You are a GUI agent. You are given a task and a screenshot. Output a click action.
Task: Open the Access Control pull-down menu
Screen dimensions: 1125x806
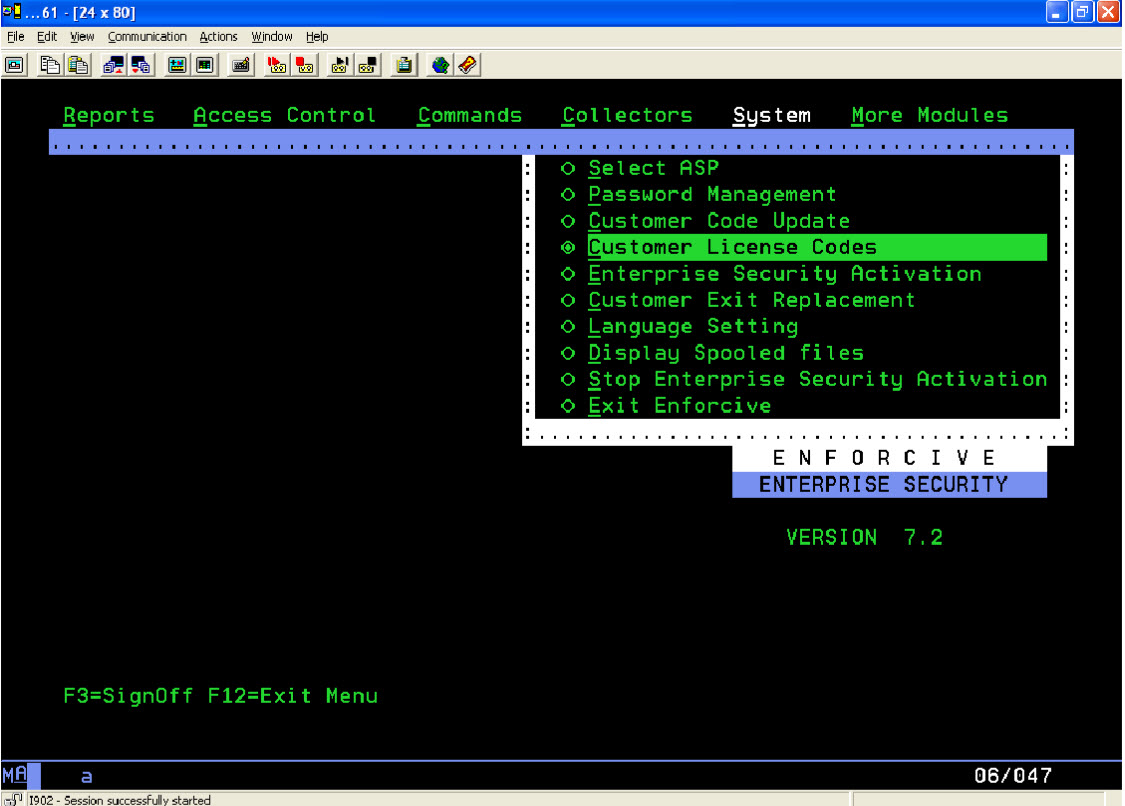pyautogui.click(x=285, y=116)
